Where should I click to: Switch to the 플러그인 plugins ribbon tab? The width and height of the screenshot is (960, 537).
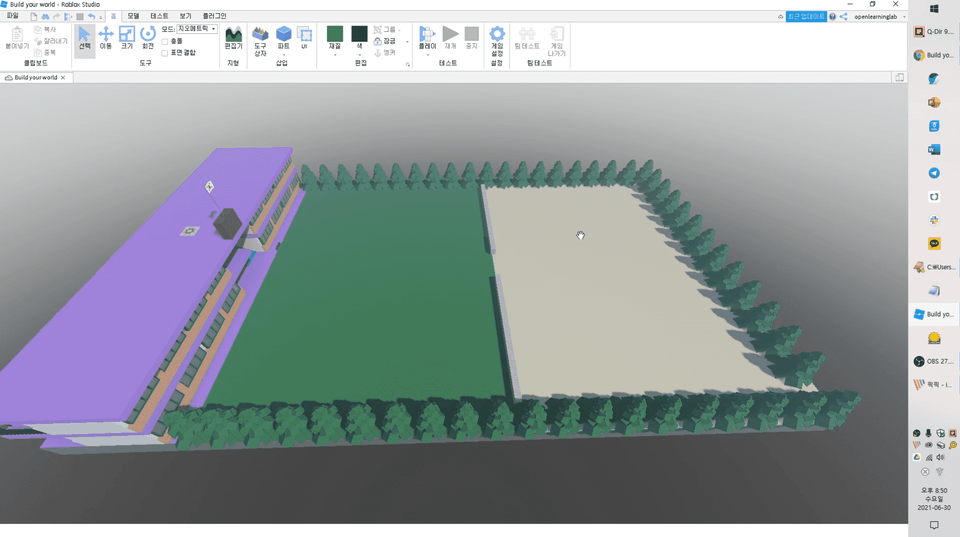tap(214, 16)
